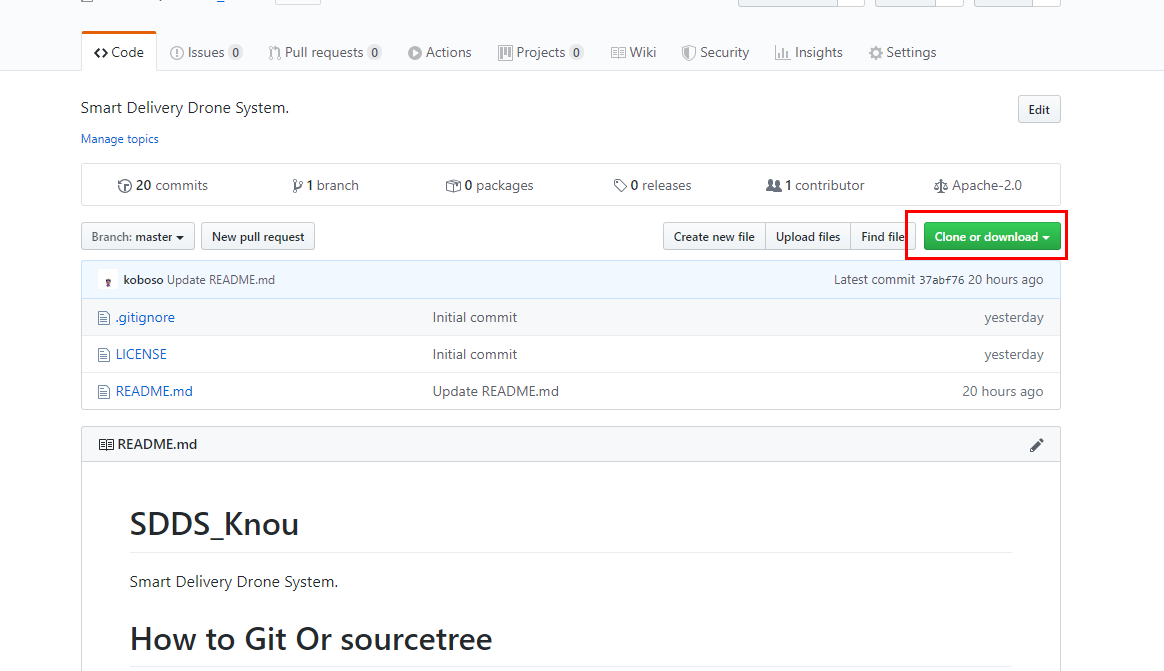Click the Security shield icon
The height and width of the screenshot is (671, 1164).
(x=688, y=53)
